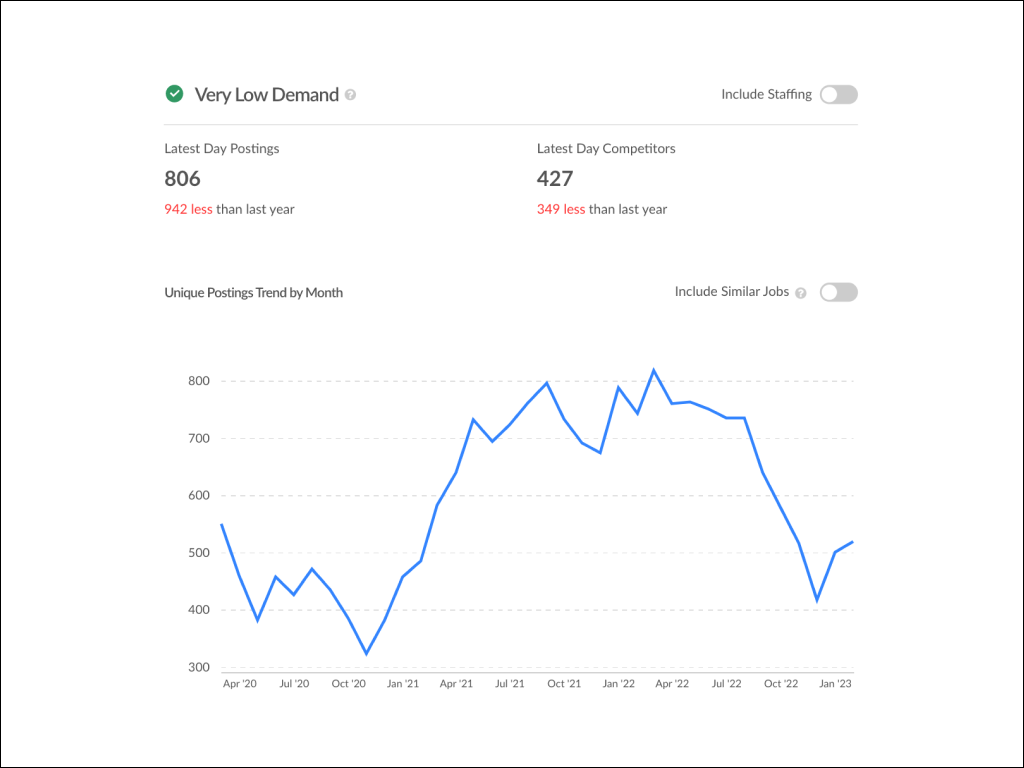1024x768 pixels.
Task: Click the 806 postings value
Action: click(x=182, y=178)
